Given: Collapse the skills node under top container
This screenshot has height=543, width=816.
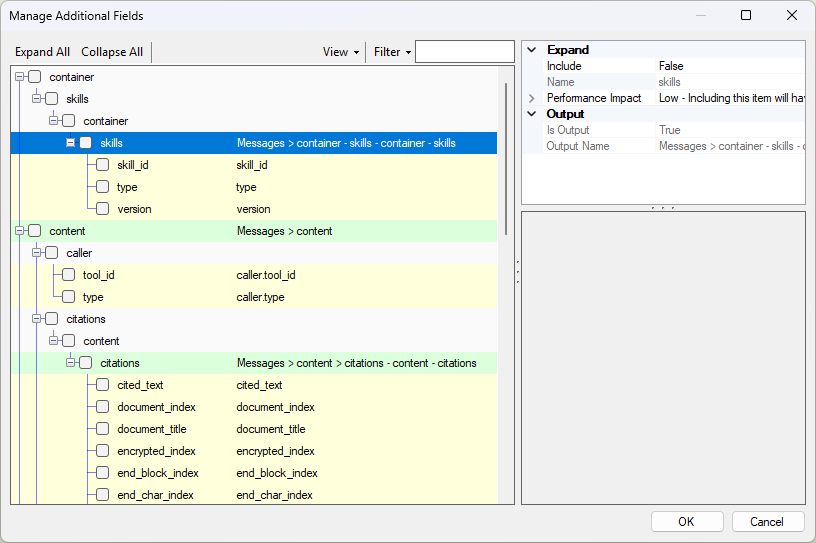Looking at the screenshot, I should click(x=37, y=99).
